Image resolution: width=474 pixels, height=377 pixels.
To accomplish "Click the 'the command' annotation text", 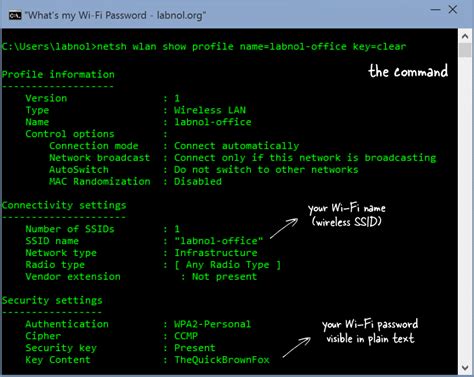I will (x=408, y=71).
